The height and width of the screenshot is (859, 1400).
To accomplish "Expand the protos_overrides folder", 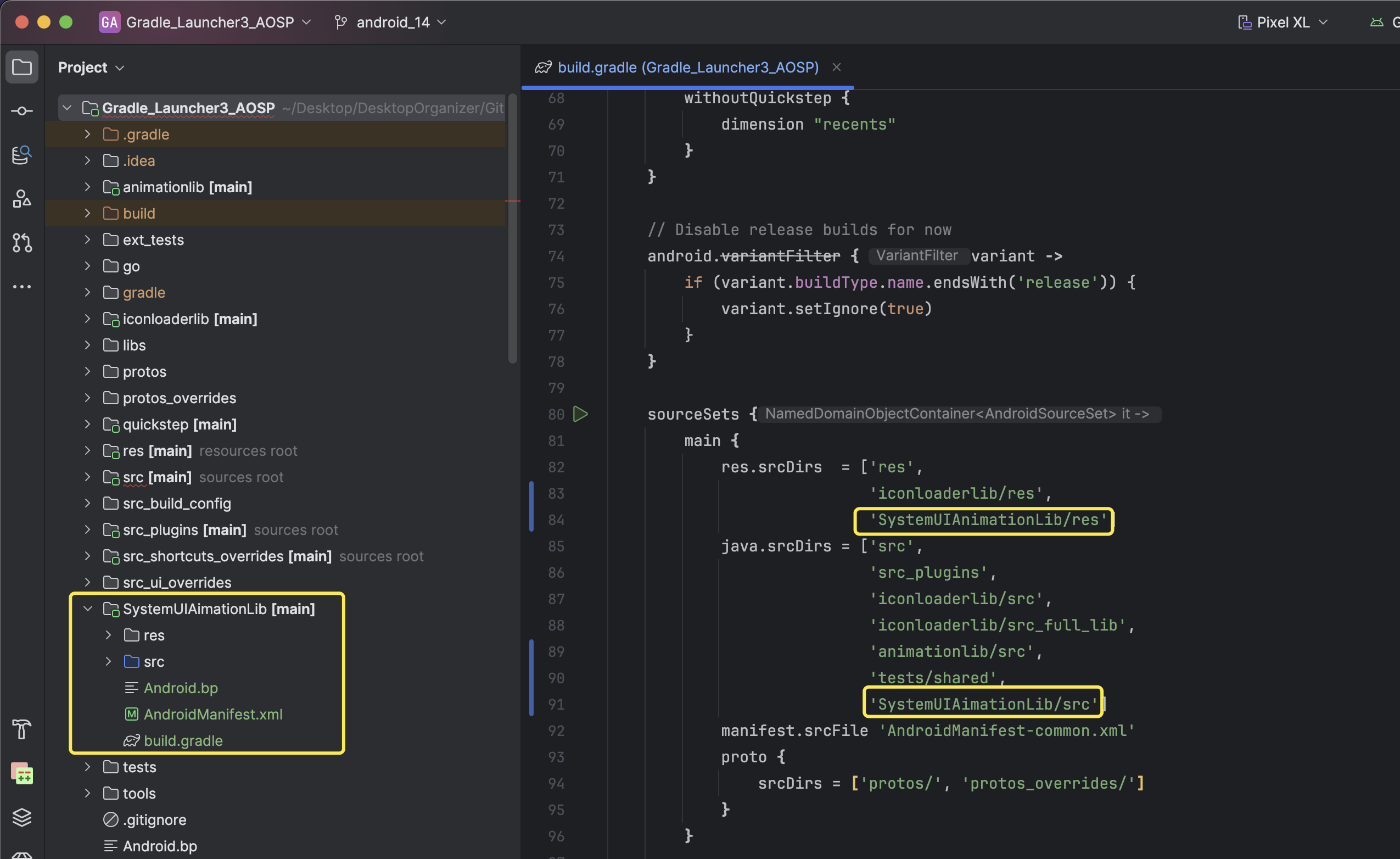I will (x=87, y=398).
